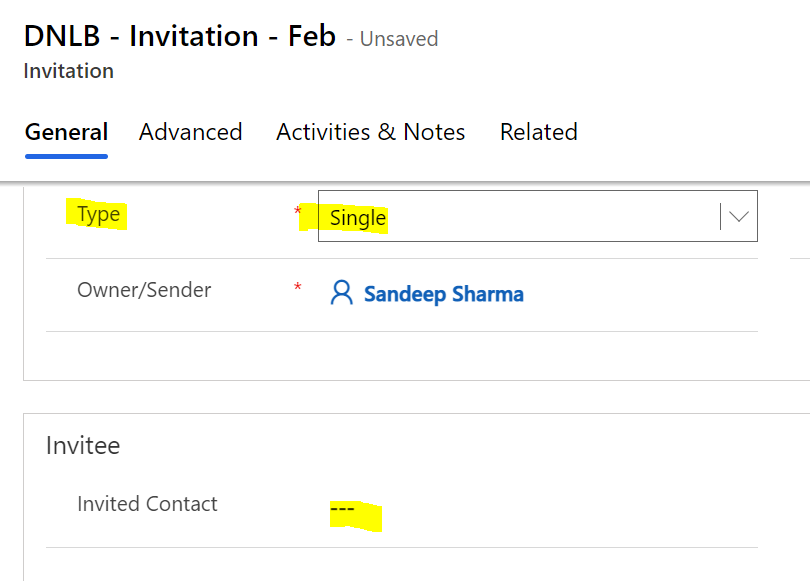Click the user icon beside Sandeep Sharma
The height and width of the screenshot is (581, 810).
(341, 293)
